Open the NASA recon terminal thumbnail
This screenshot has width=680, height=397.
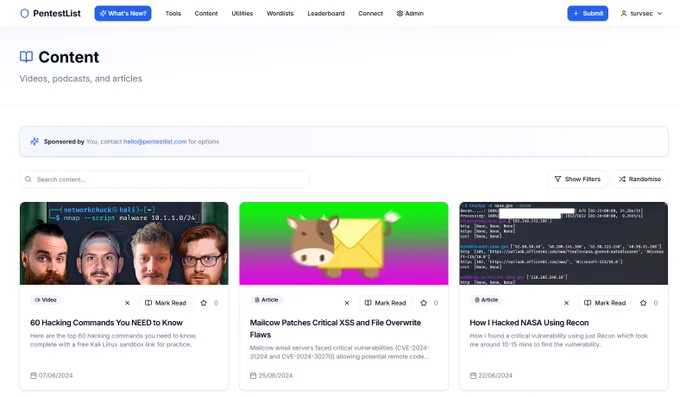564,243
